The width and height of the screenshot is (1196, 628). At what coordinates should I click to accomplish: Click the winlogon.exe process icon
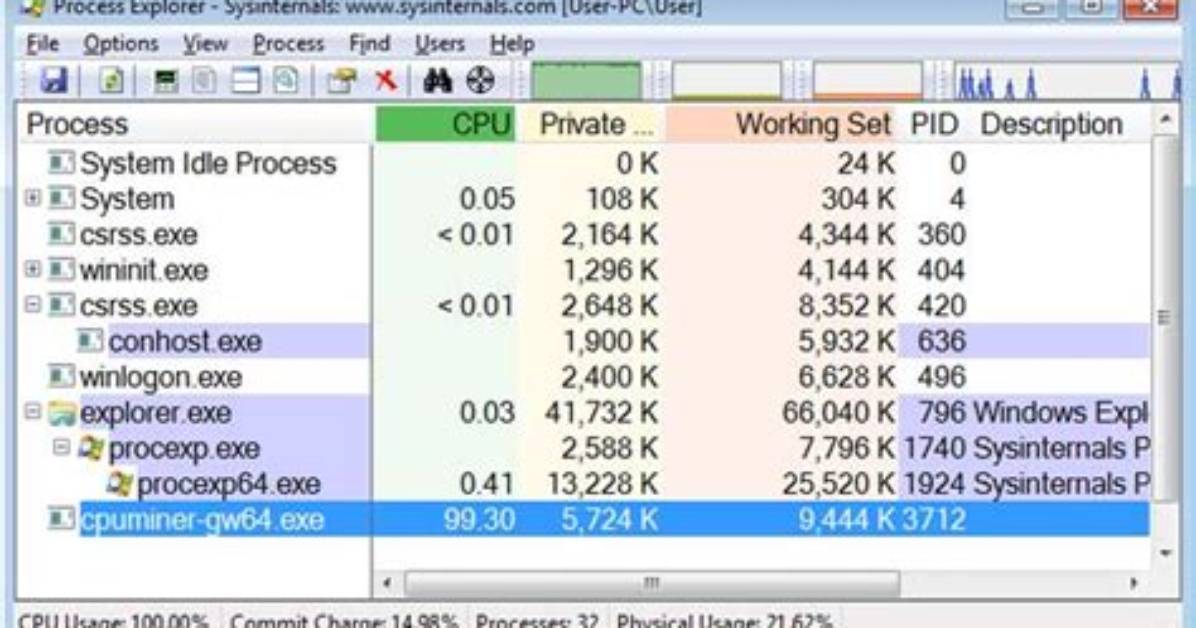coord(62,376)
